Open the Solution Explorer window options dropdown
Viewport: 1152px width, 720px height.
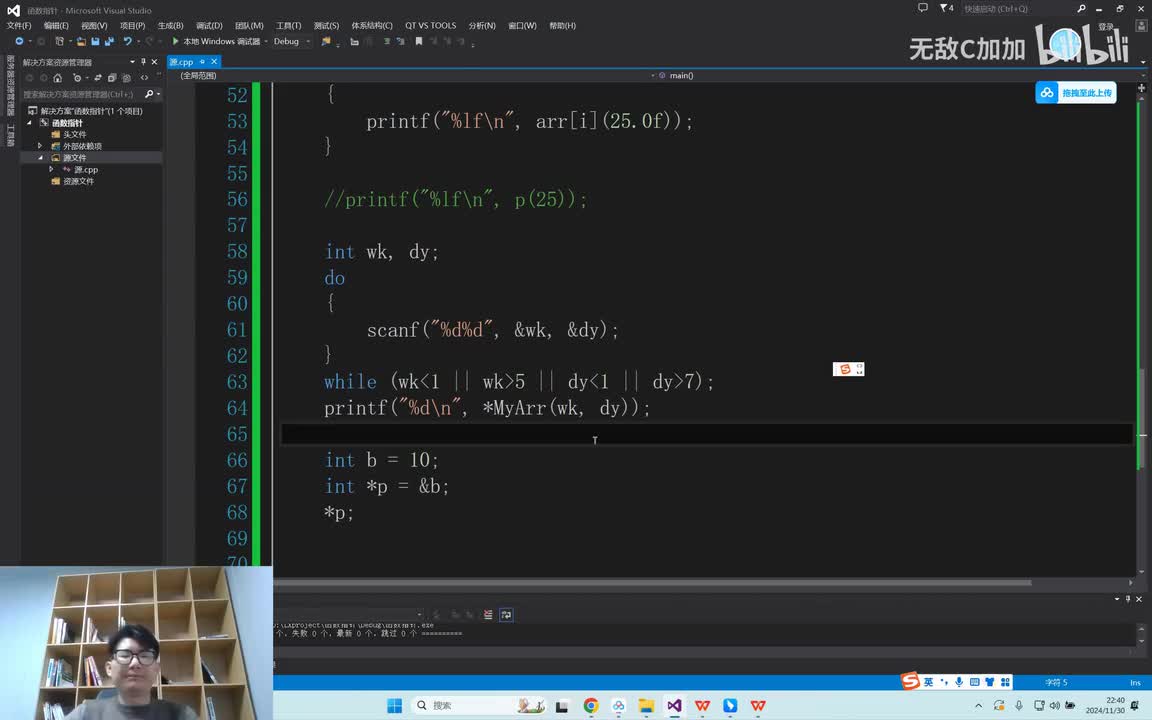(x=132, y=62)
